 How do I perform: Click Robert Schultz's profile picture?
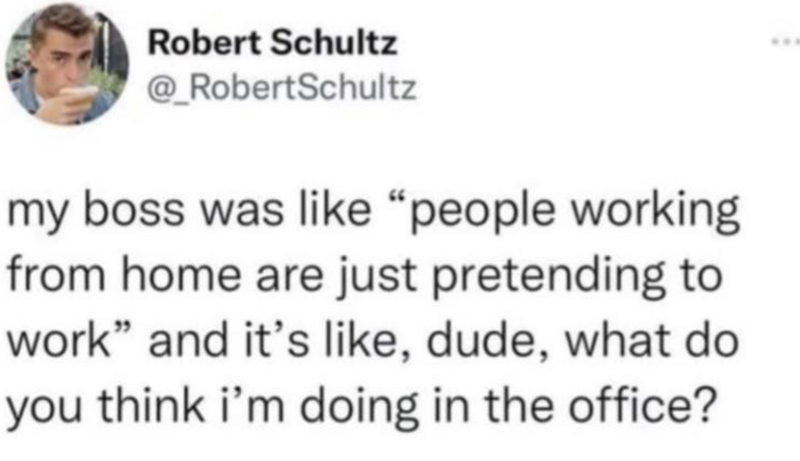tap(65, 64)
